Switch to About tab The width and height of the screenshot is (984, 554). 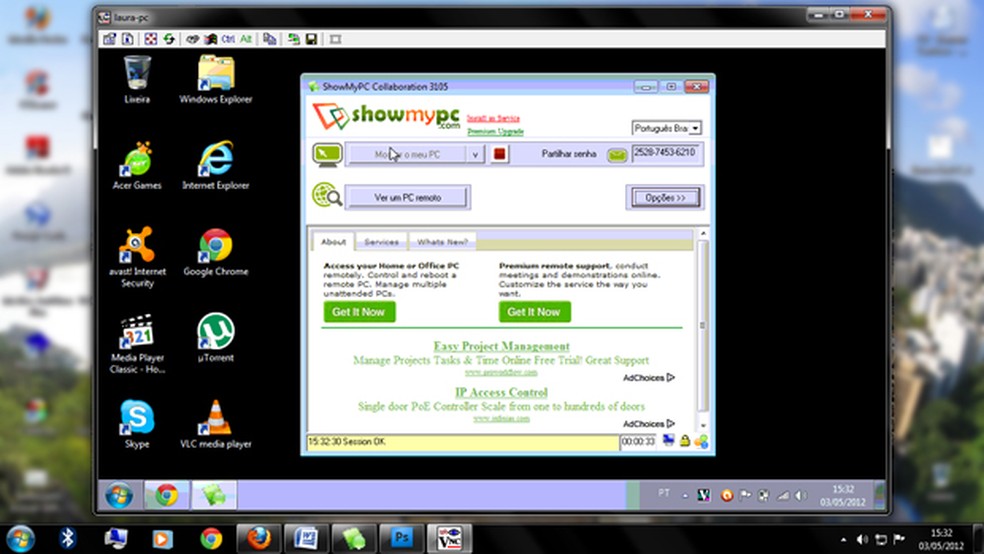(x=333, y=242)
